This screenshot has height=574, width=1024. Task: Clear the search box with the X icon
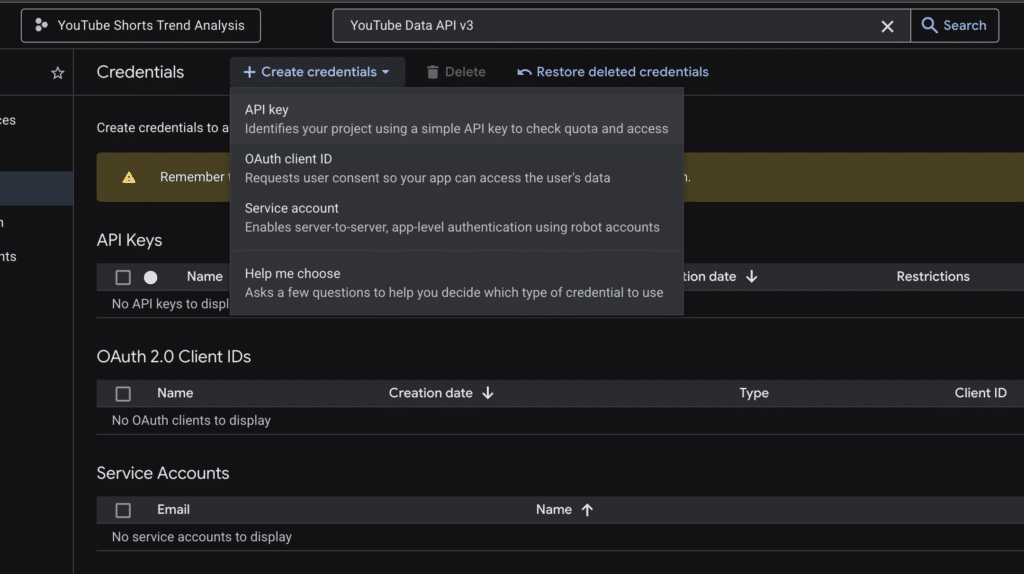pos(887,26)
